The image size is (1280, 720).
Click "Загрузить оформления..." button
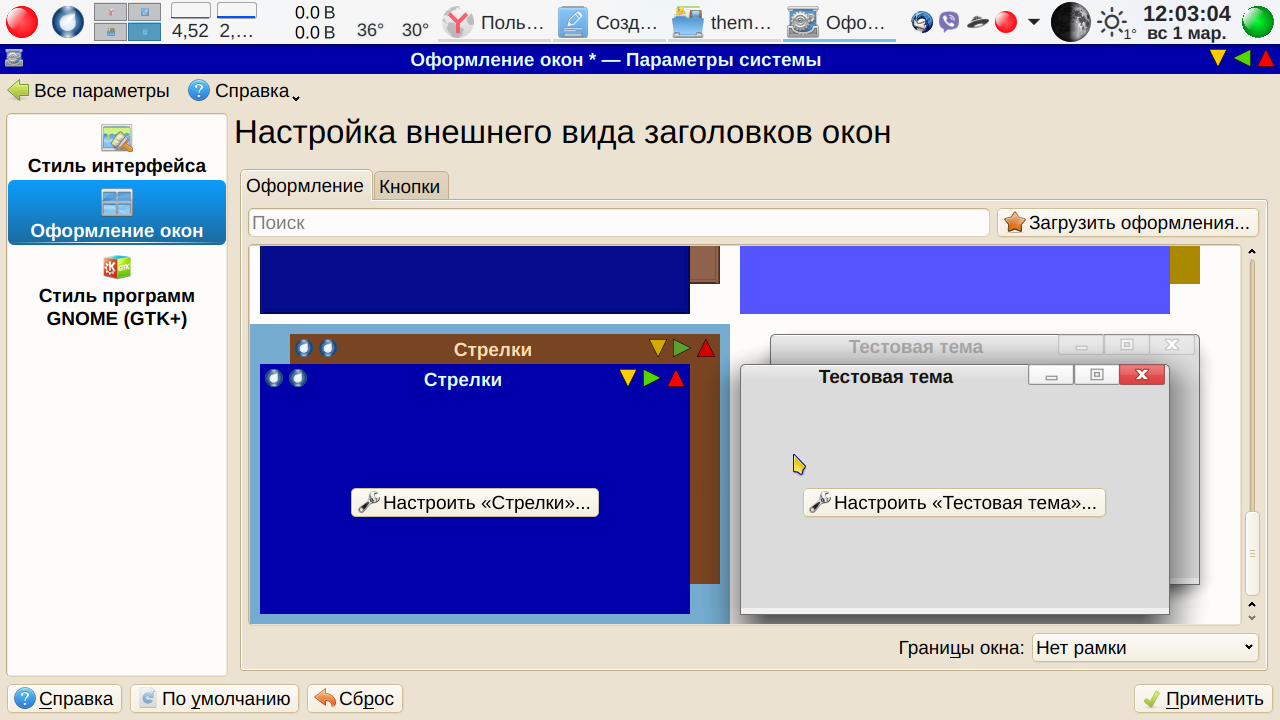(x=1128, y=223)
